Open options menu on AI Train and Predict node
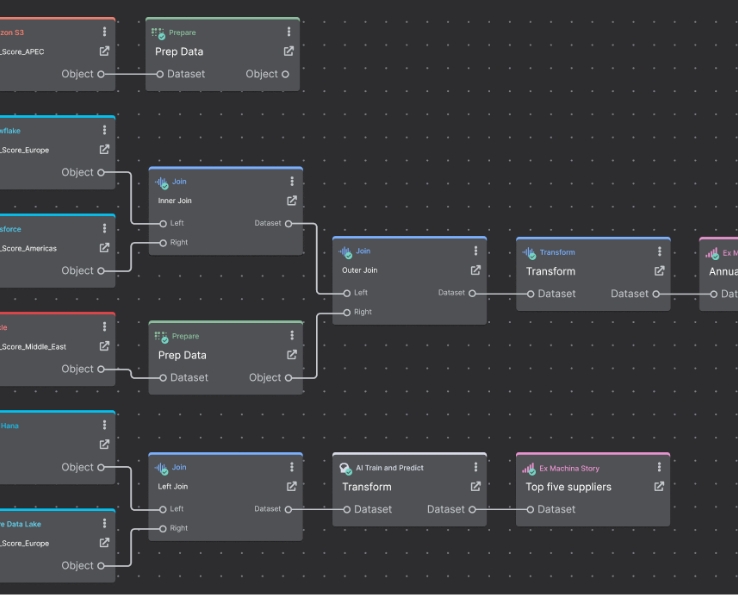738x595 pixels. (476, 467)
